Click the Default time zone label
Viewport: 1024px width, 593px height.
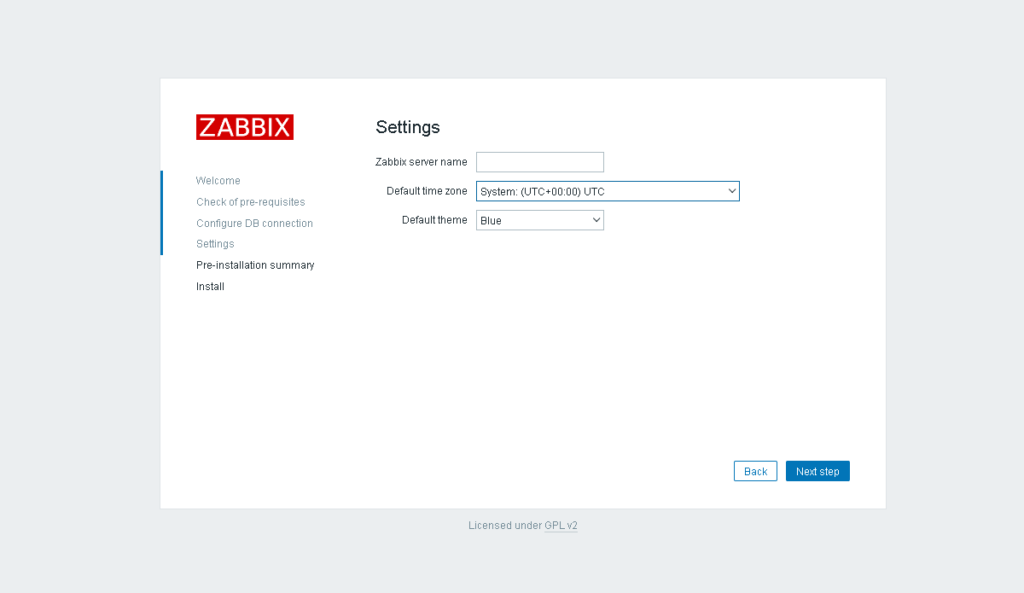[x=427, y=191]
